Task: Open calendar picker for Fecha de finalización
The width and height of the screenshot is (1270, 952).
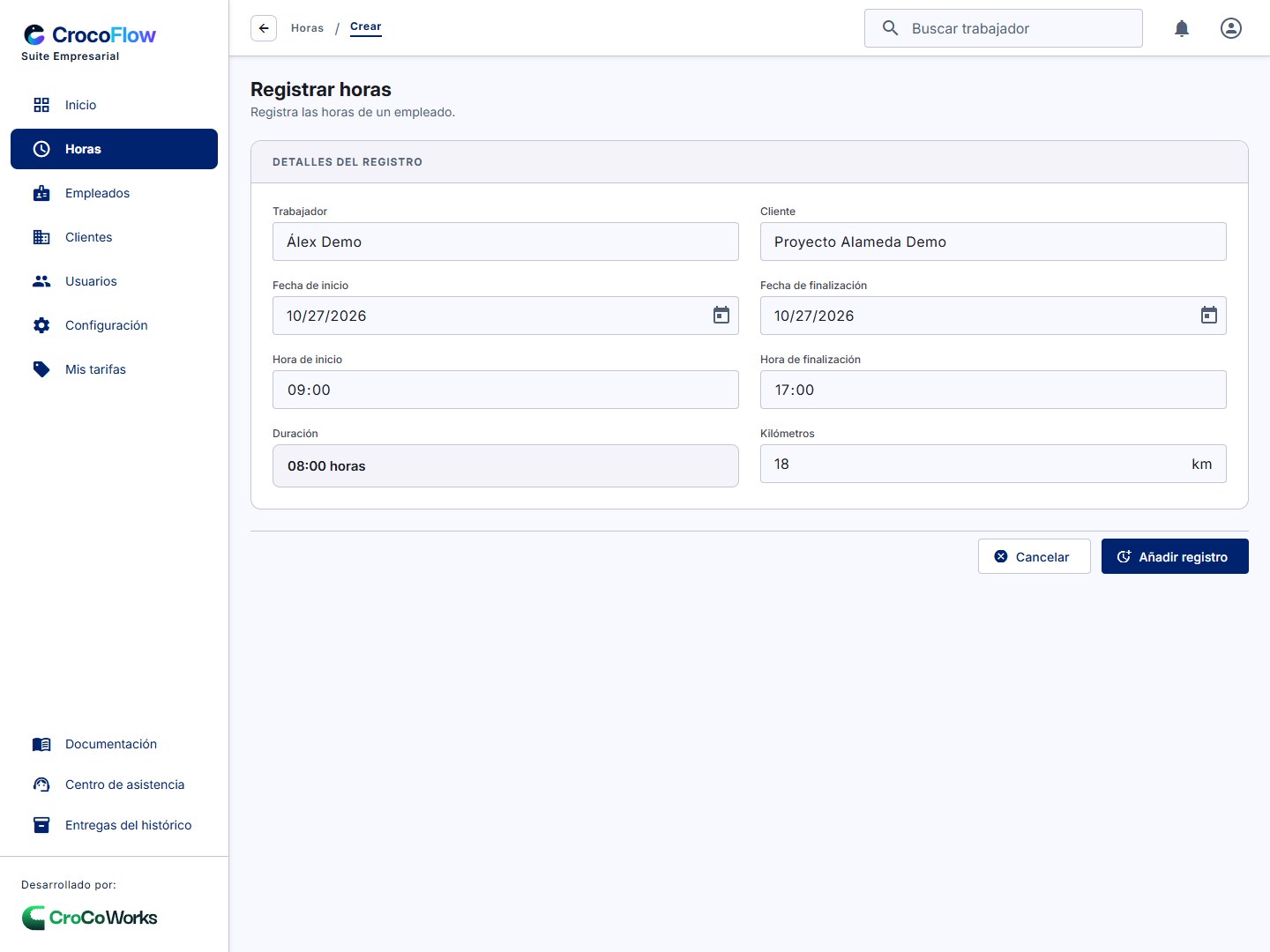Action: click(1209, 316)
